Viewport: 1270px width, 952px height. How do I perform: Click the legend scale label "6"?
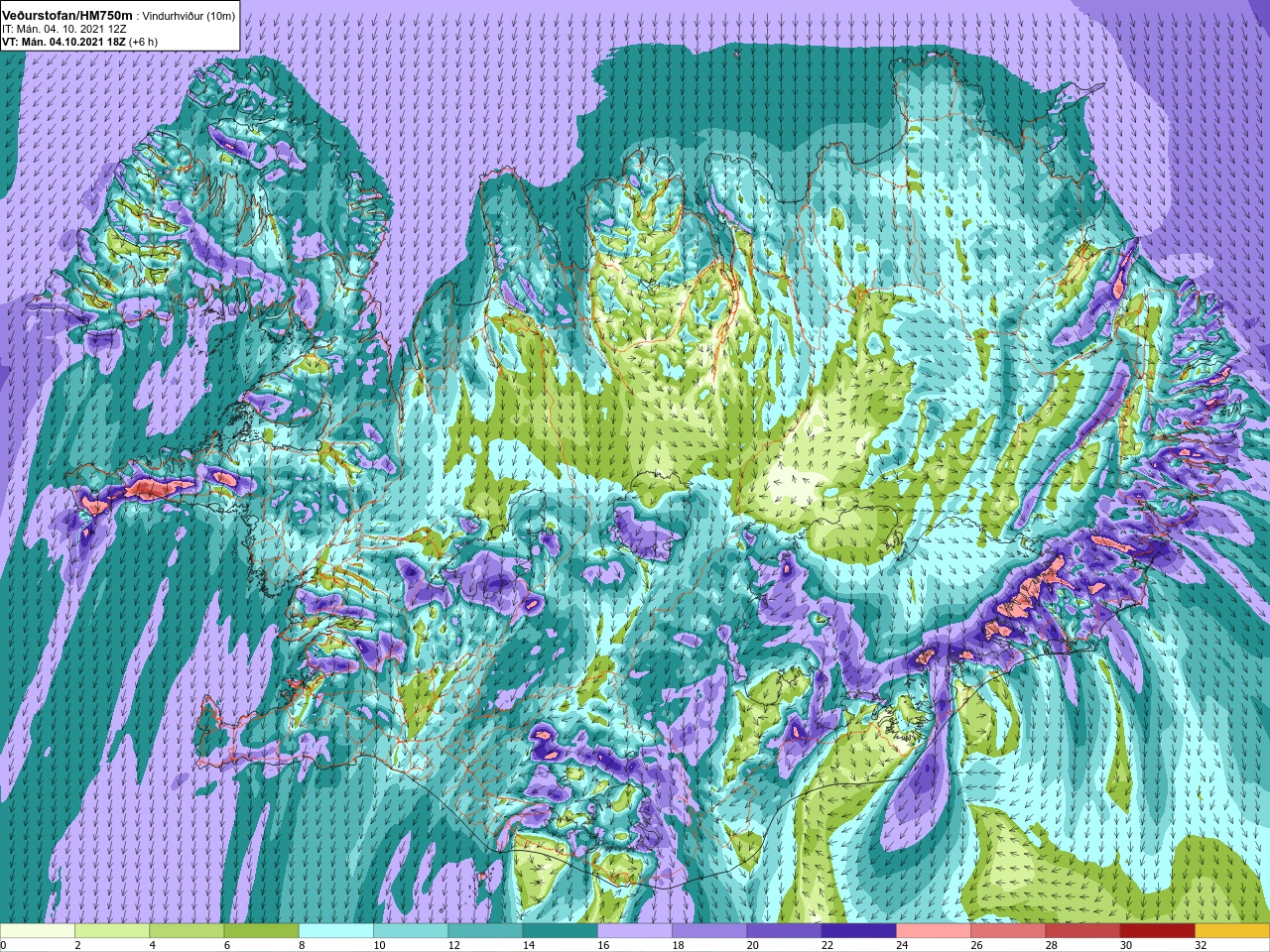tap(226, 946)
